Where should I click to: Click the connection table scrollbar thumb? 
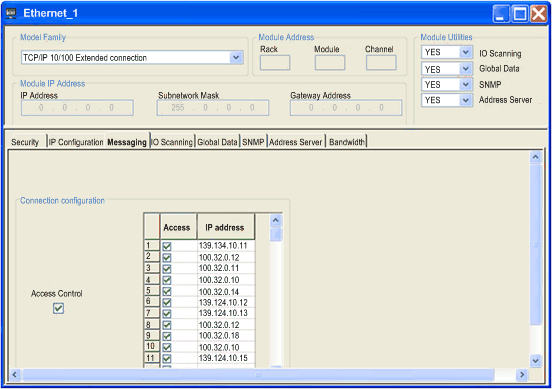tap(276, 234)
